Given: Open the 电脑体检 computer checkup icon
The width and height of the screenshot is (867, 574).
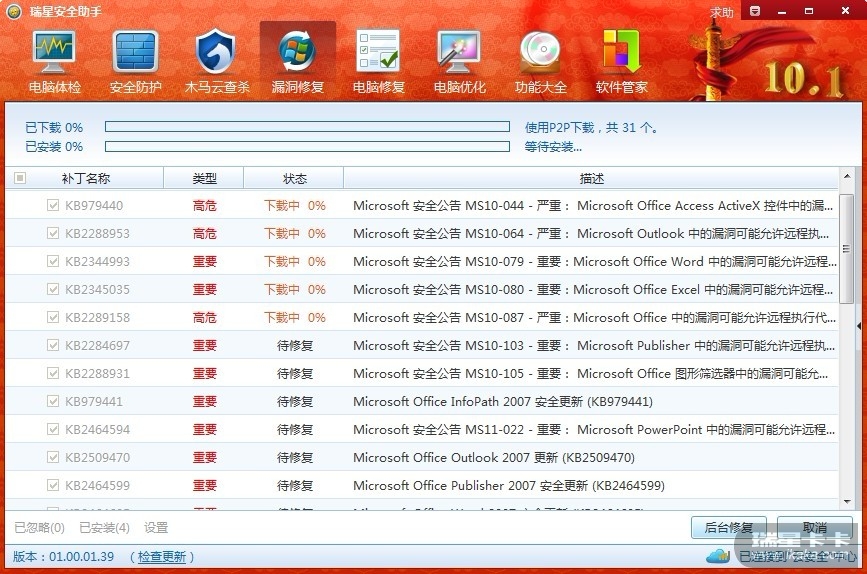Looking at the screenshot, I should (54, 61).
